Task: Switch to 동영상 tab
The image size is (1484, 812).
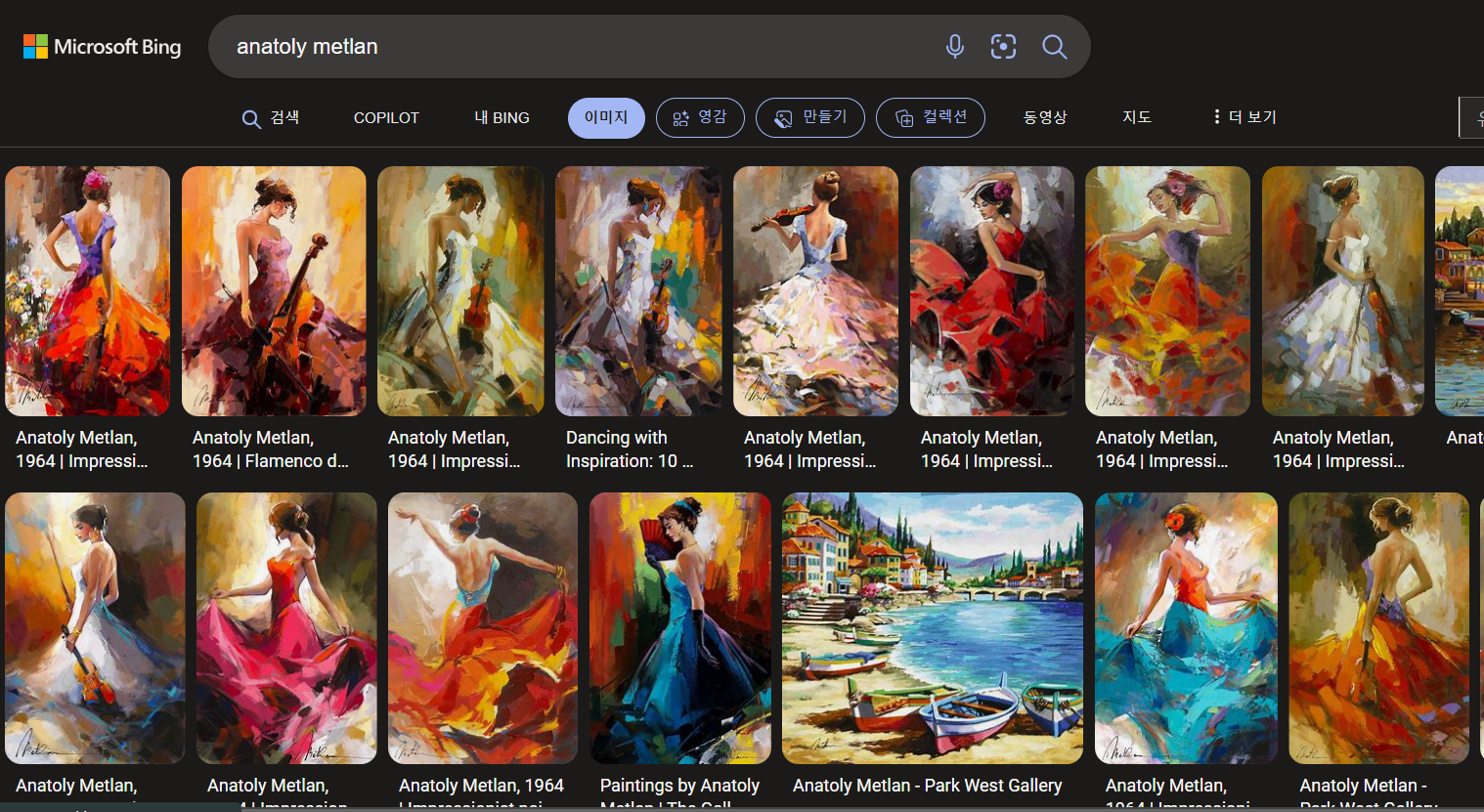Action: (1045, 117)
